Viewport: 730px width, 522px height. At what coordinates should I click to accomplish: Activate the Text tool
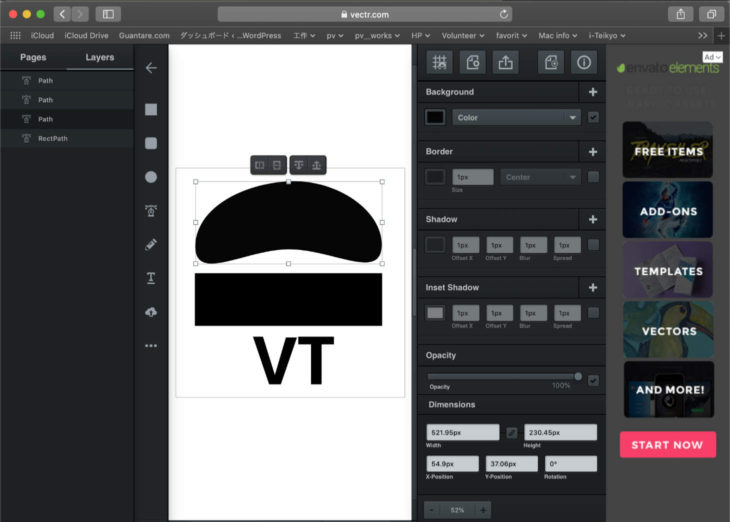pos(151,278)
